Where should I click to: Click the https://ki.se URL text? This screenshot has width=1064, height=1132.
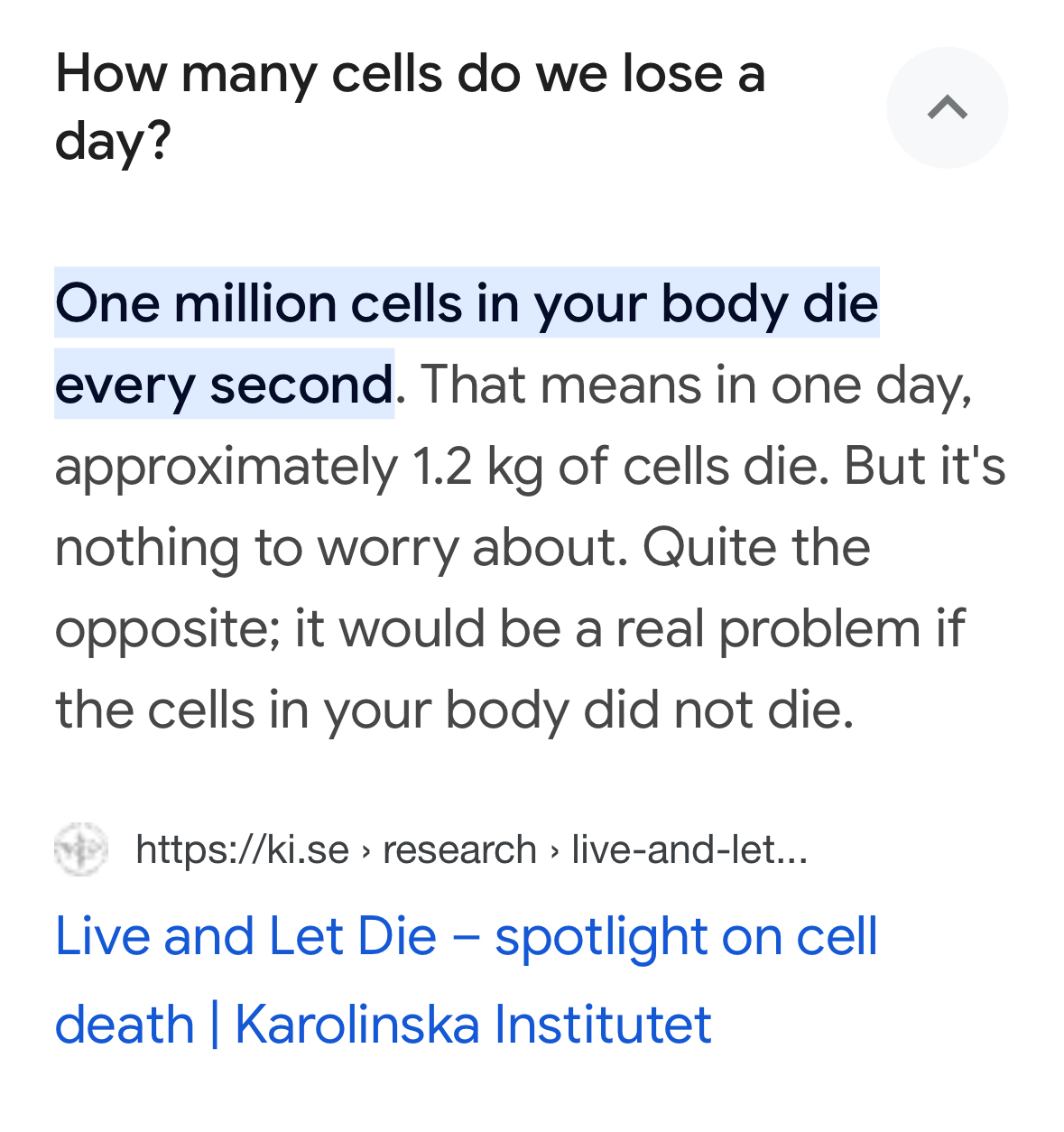tap(242, 849)
